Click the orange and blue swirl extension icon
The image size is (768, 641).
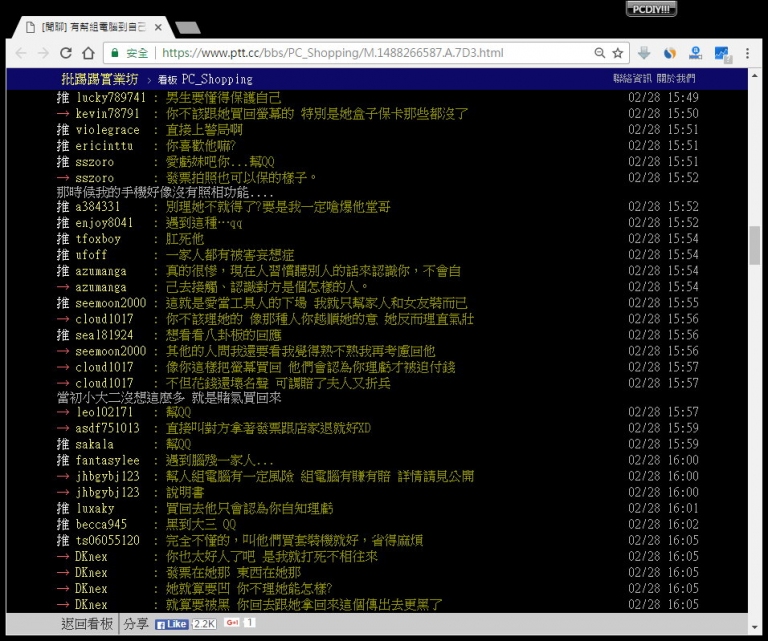pyautogui.click(x=670, y=53)
